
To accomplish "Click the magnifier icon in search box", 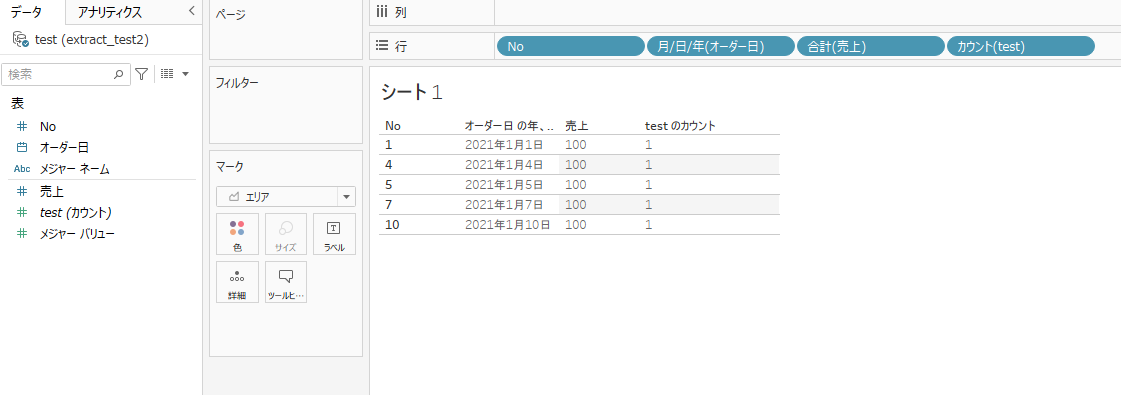I will 119,74.
